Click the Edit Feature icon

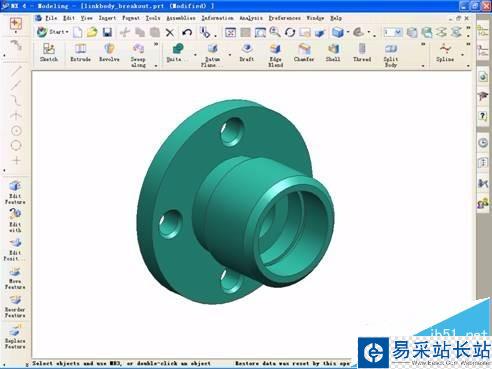click(15, 192)
